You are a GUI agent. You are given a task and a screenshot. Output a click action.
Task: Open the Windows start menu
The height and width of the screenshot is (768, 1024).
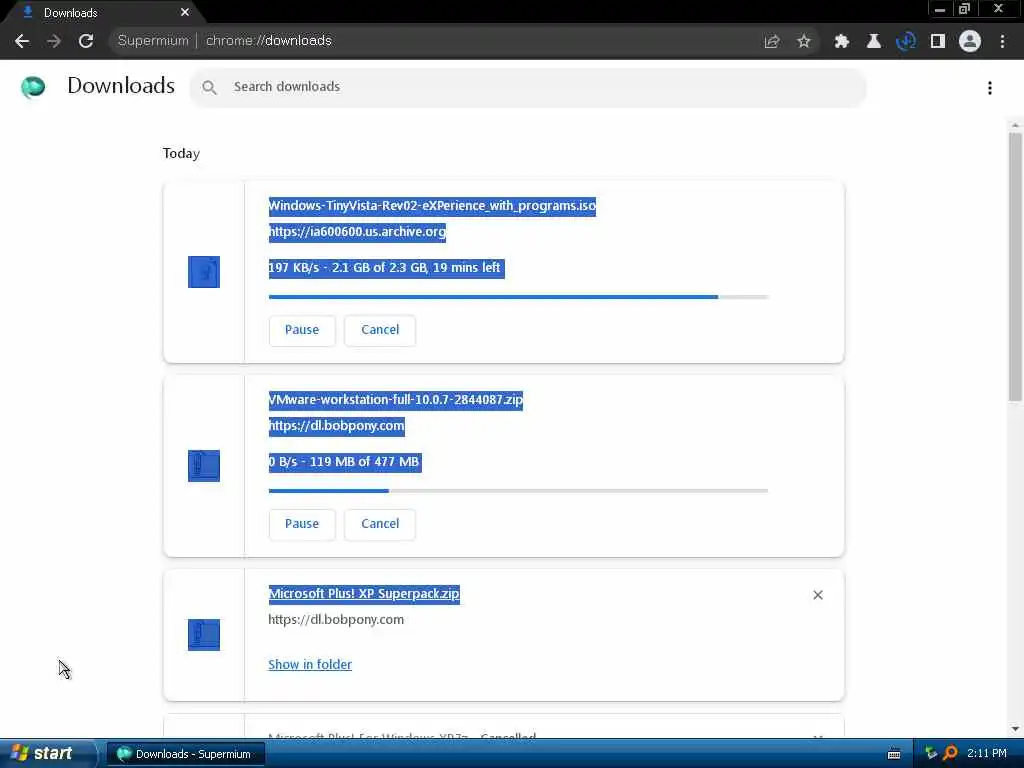(46, 754)
